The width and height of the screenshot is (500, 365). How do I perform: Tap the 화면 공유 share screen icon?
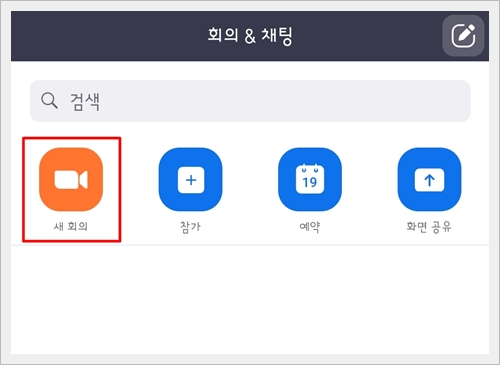429,179
